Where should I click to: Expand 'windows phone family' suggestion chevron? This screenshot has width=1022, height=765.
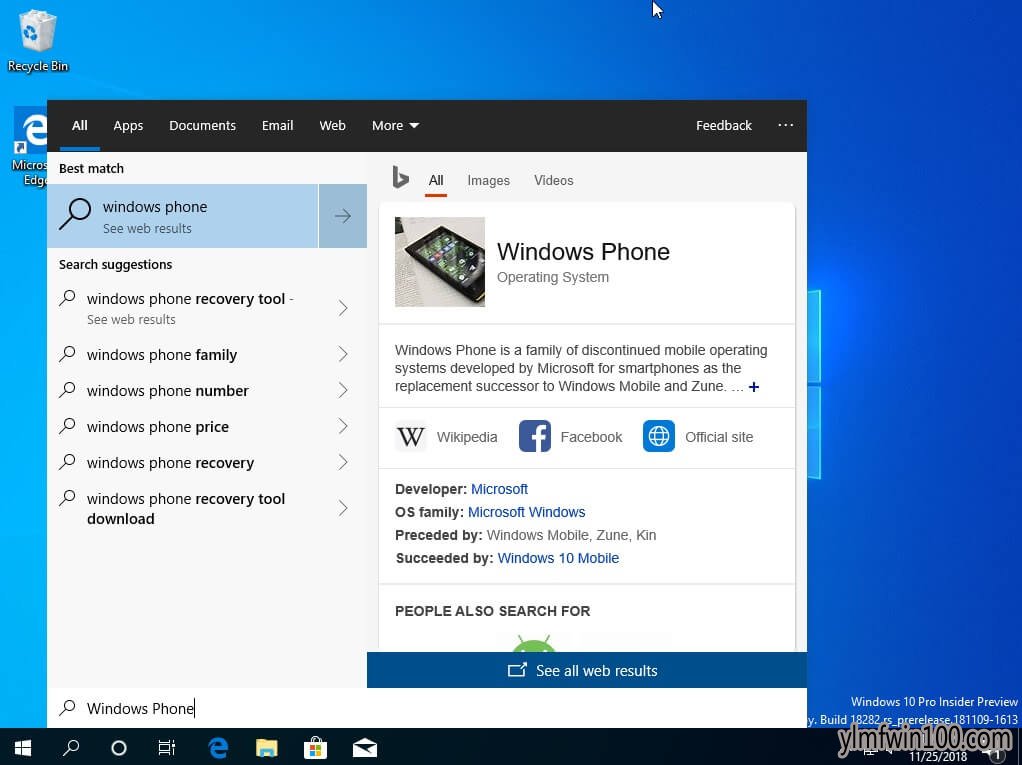[x=343, y=354]
